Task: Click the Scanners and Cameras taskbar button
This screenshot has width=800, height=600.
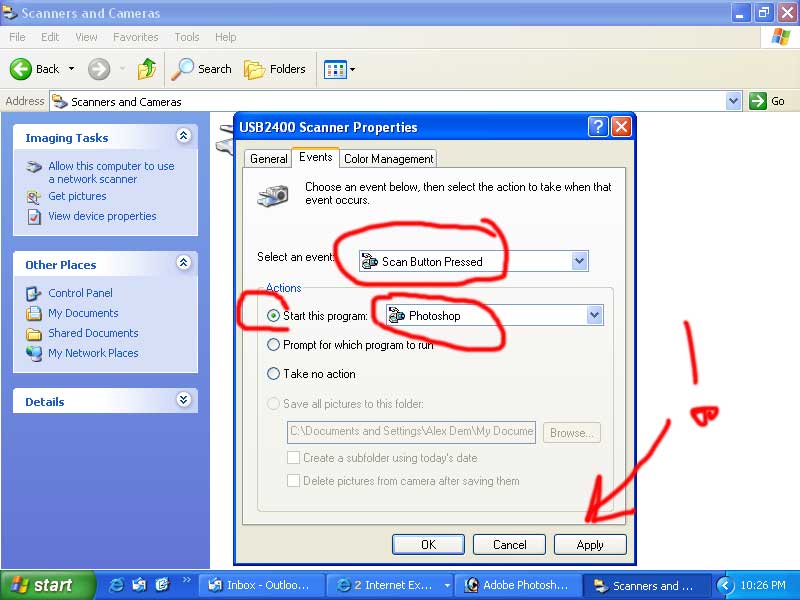Action: click(x=645, y=585)
